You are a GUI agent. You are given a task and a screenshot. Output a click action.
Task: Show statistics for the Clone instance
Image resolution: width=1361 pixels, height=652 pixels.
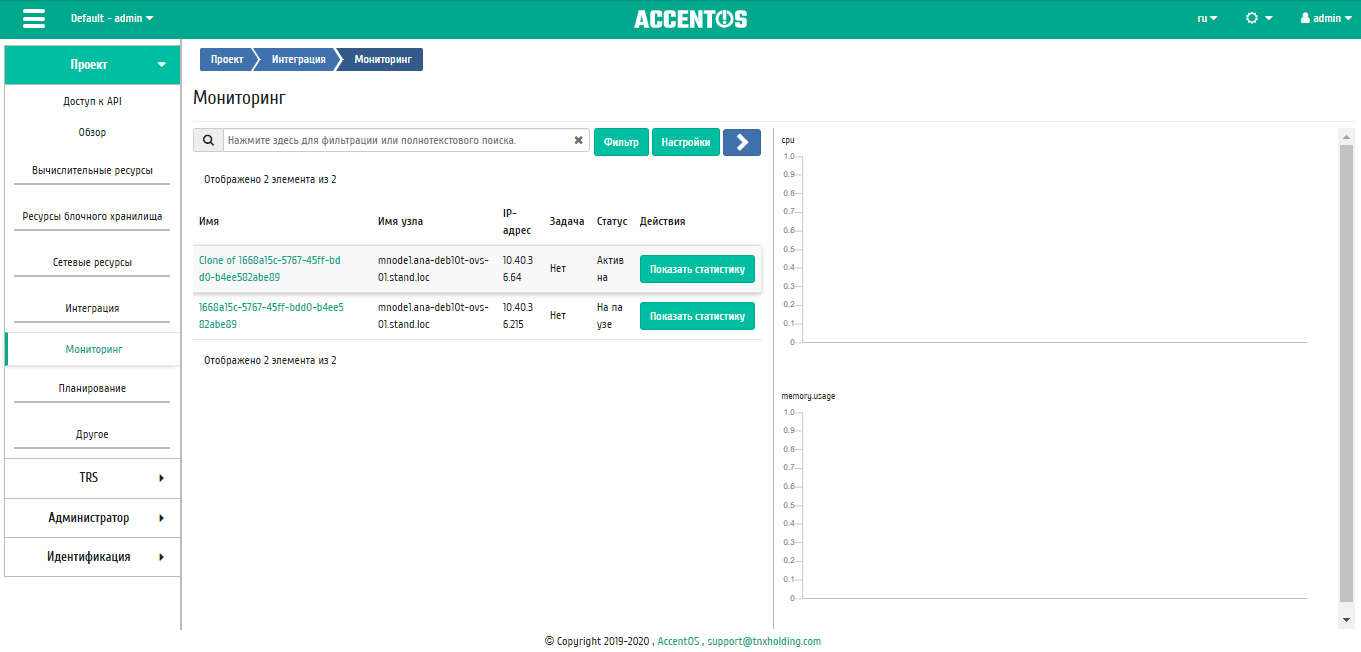pos(697,269)
